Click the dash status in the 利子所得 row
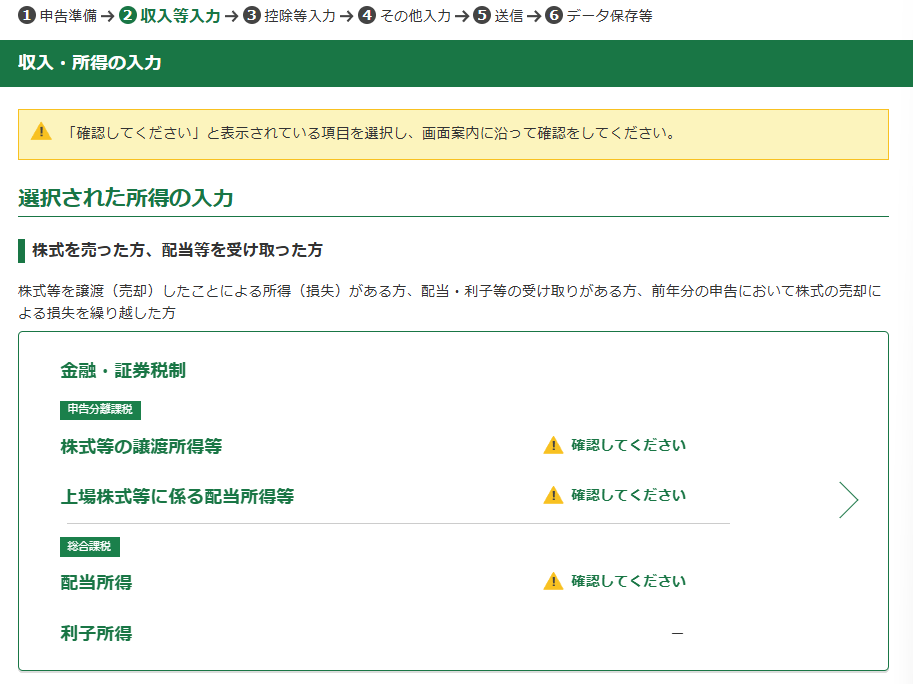This screenshot has height=684, width=913. click(677, 633)
